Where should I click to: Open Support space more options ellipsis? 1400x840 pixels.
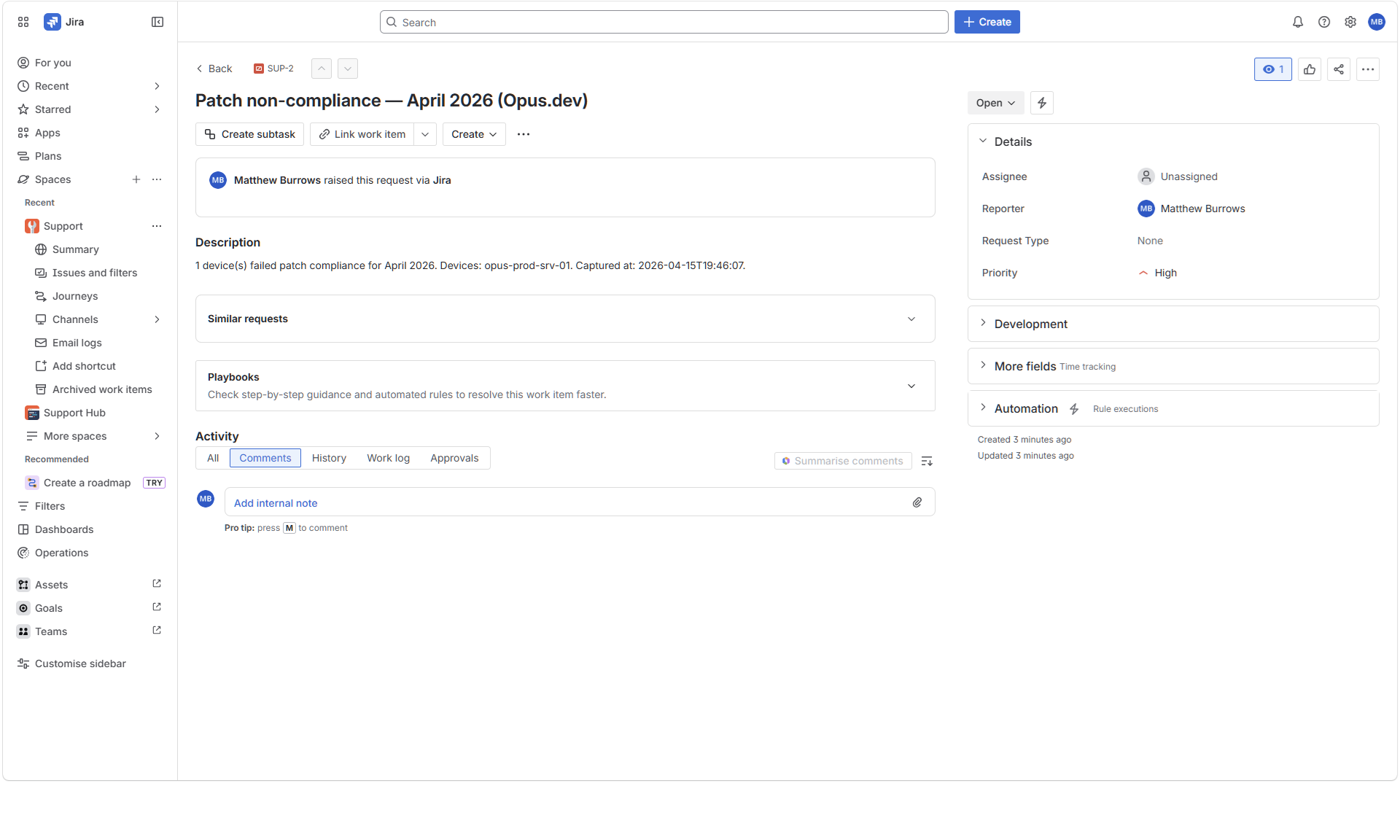point(157,226)
